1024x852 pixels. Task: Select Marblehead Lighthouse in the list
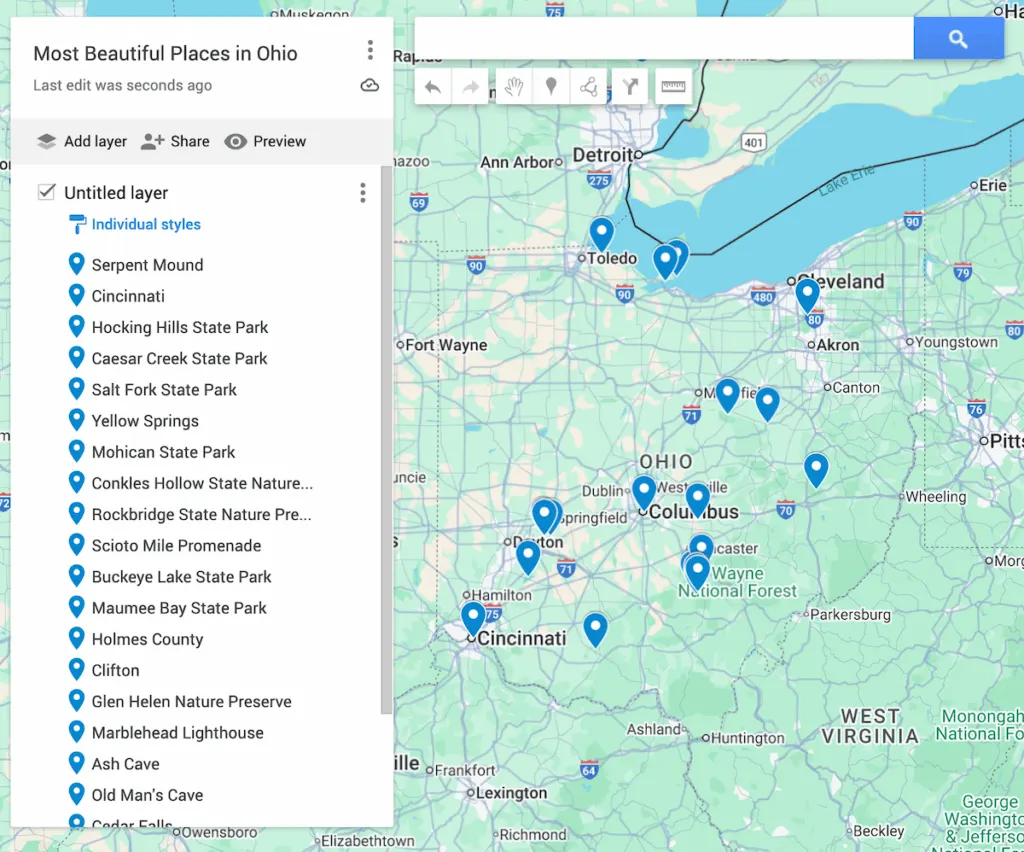click(178, 733)
